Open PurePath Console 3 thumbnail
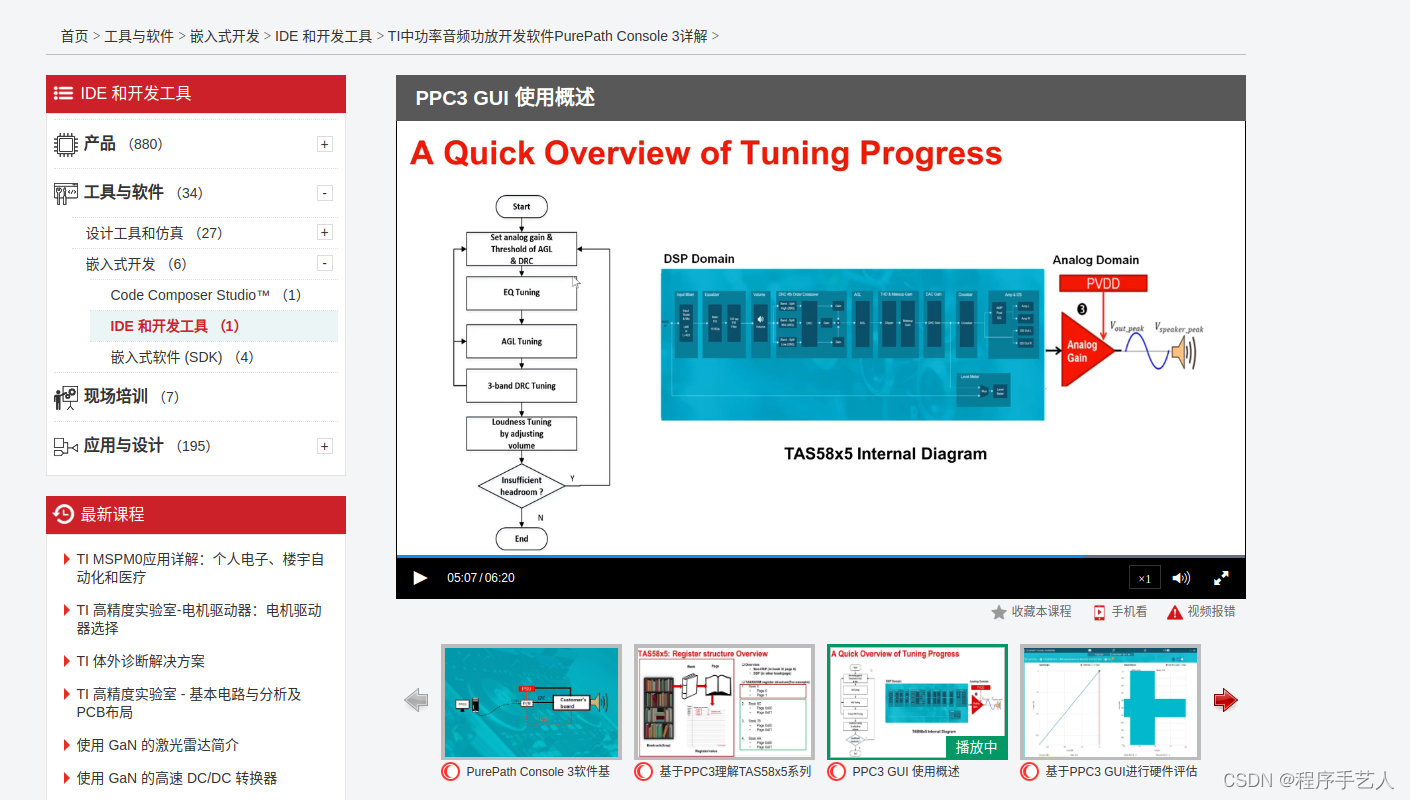 tap(531, 702)
